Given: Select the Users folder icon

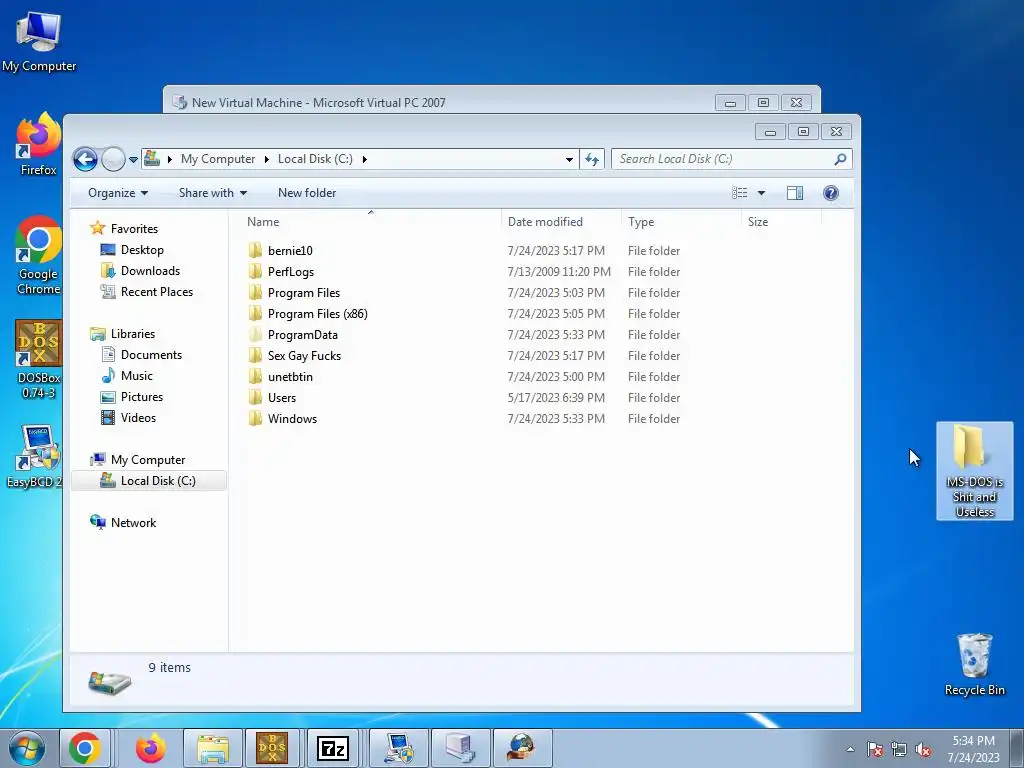Looking at the screenshot, I should (x=255, y=398).
